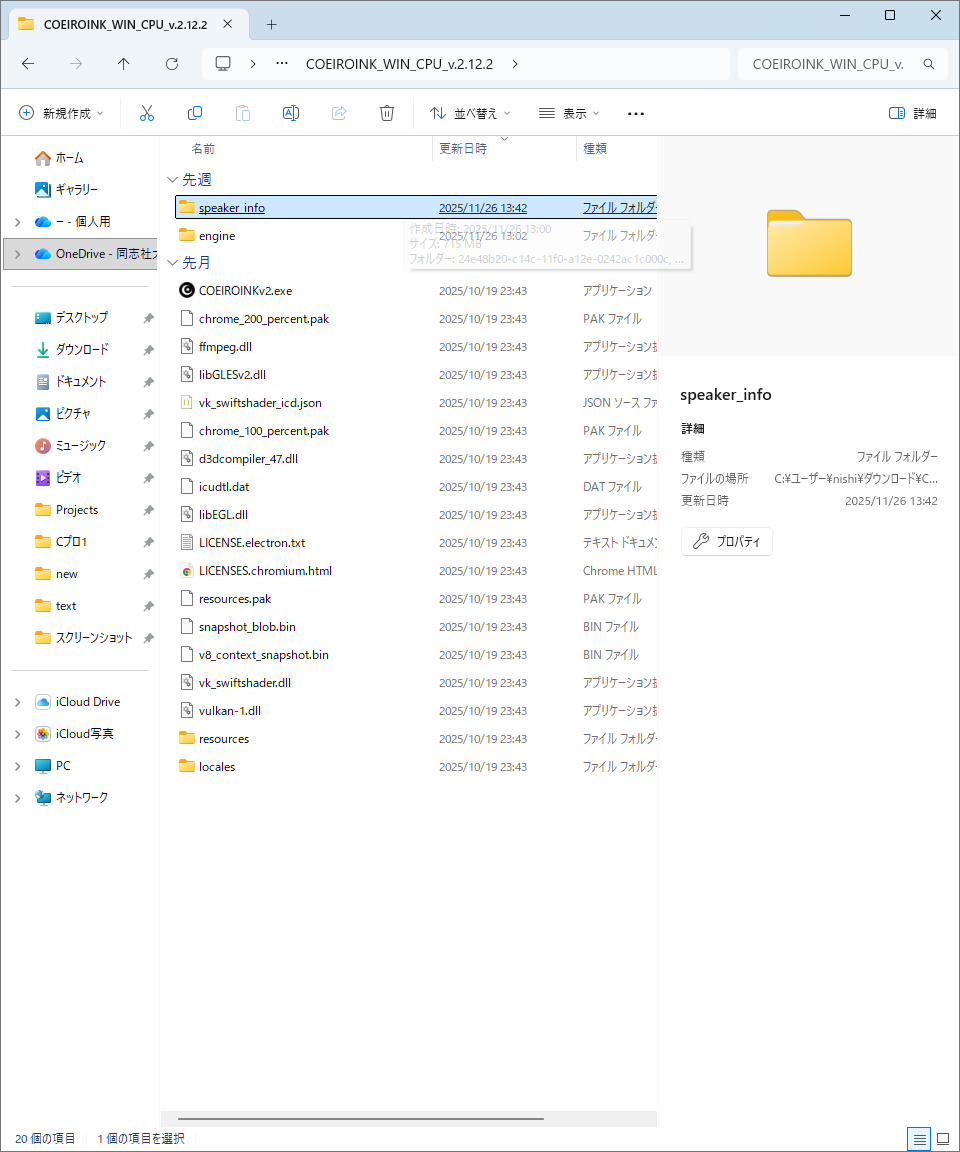
Task: Open the 新規作成 dropdown
Action: 60,113
